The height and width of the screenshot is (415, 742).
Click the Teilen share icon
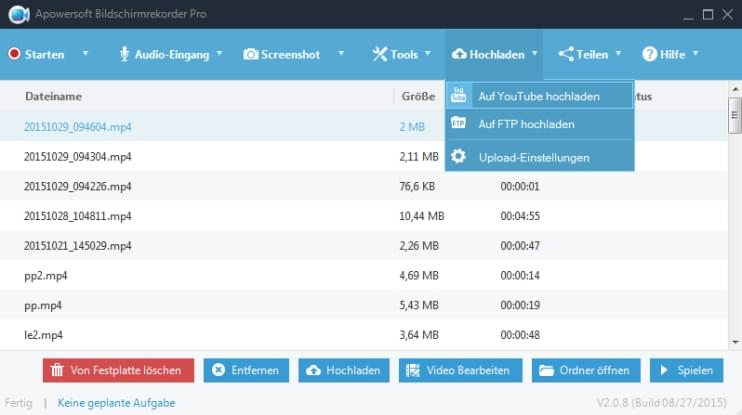566,54
